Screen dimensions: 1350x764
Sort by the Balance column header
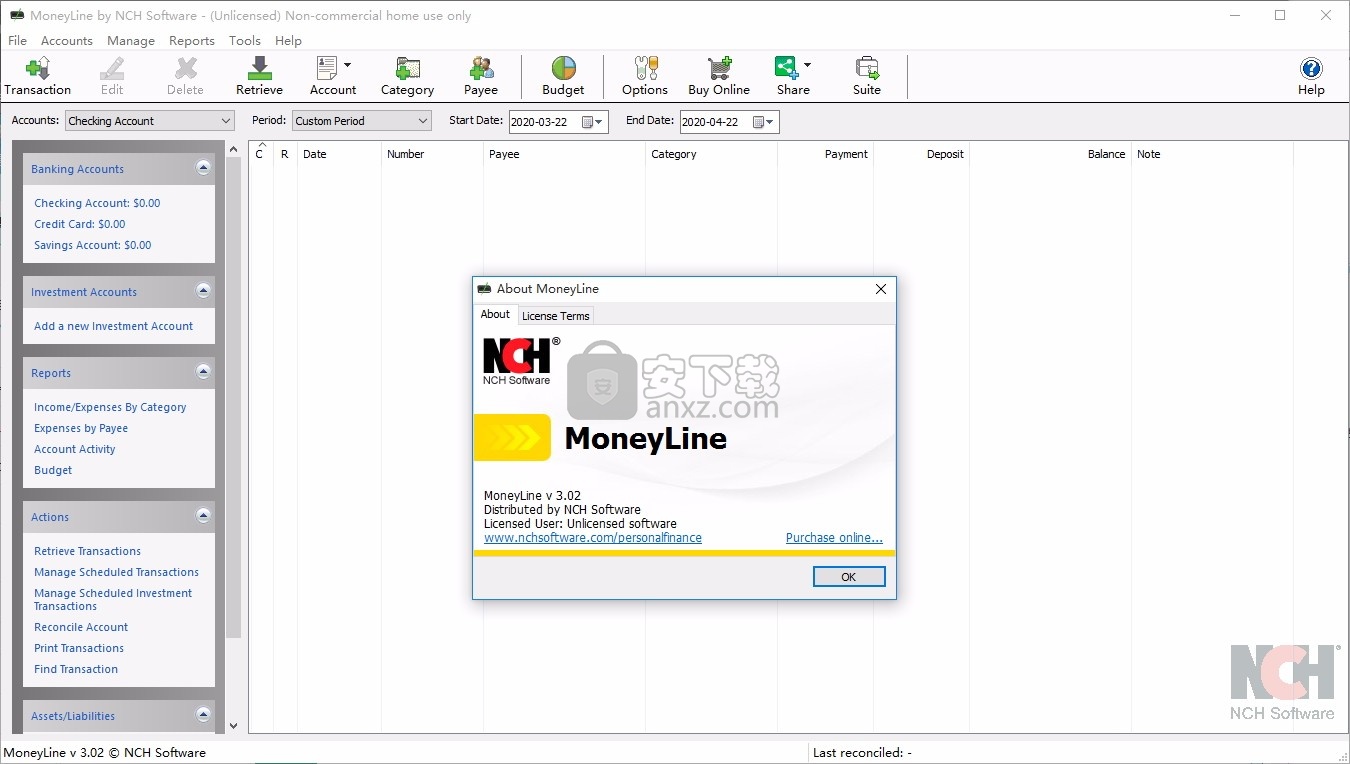pyautogui.click(x=1050, y=154)
